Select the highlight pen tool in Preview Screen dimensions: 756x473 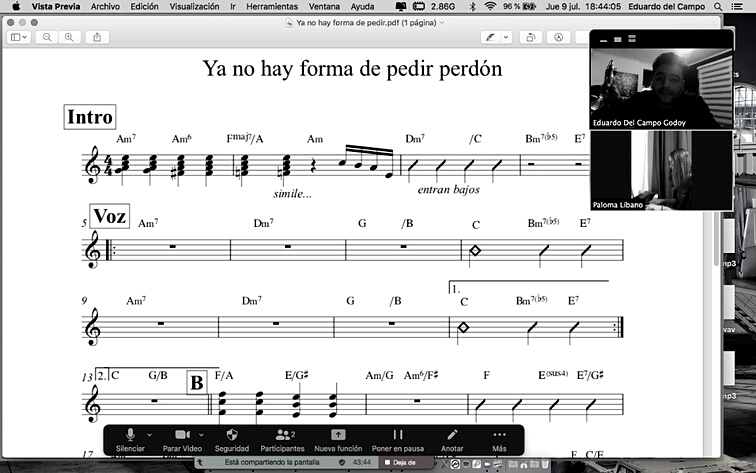490,37
